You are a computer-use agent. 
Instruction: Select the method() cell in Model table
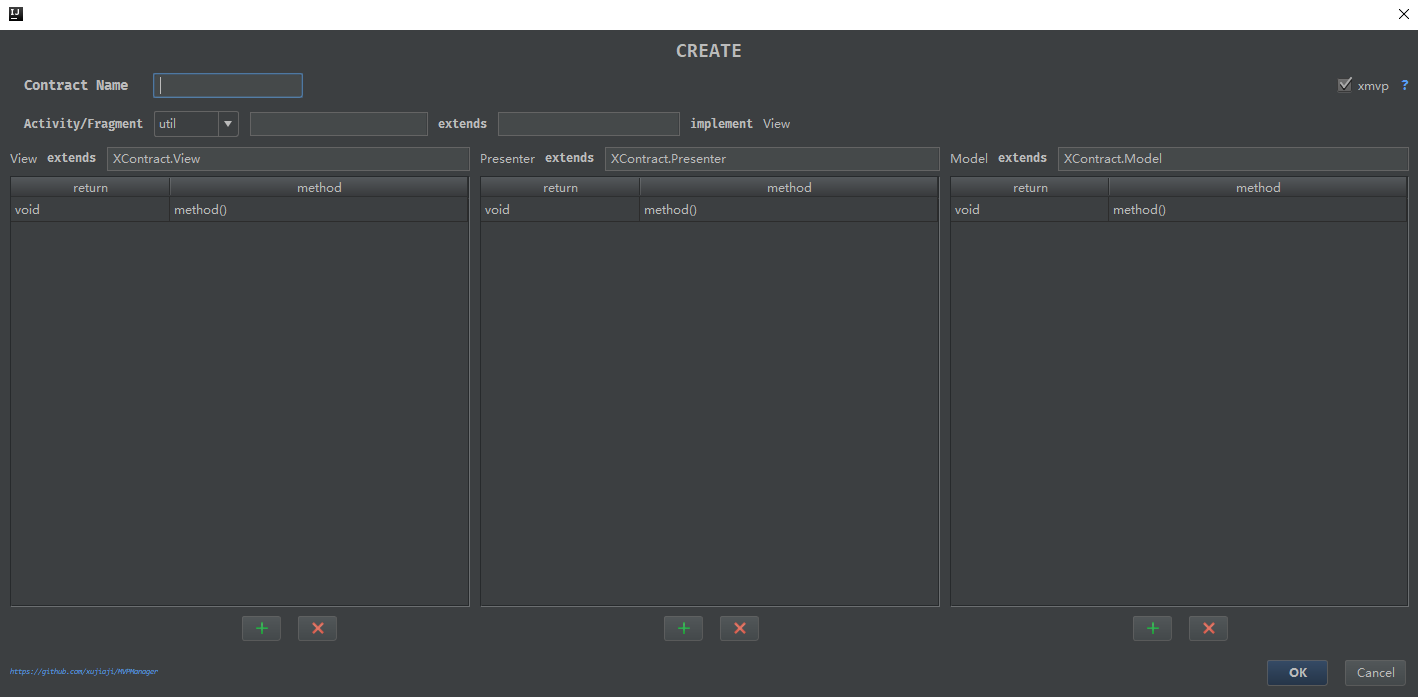[1258, 210]
